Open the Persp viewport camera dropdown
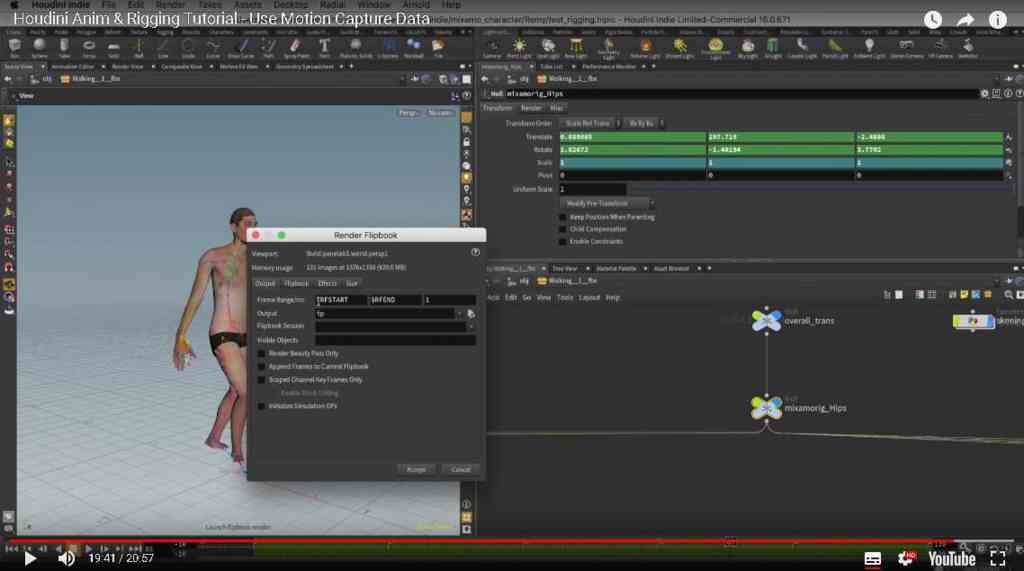The height and width of the screenshot is (571, 1024). coord(409,112)
